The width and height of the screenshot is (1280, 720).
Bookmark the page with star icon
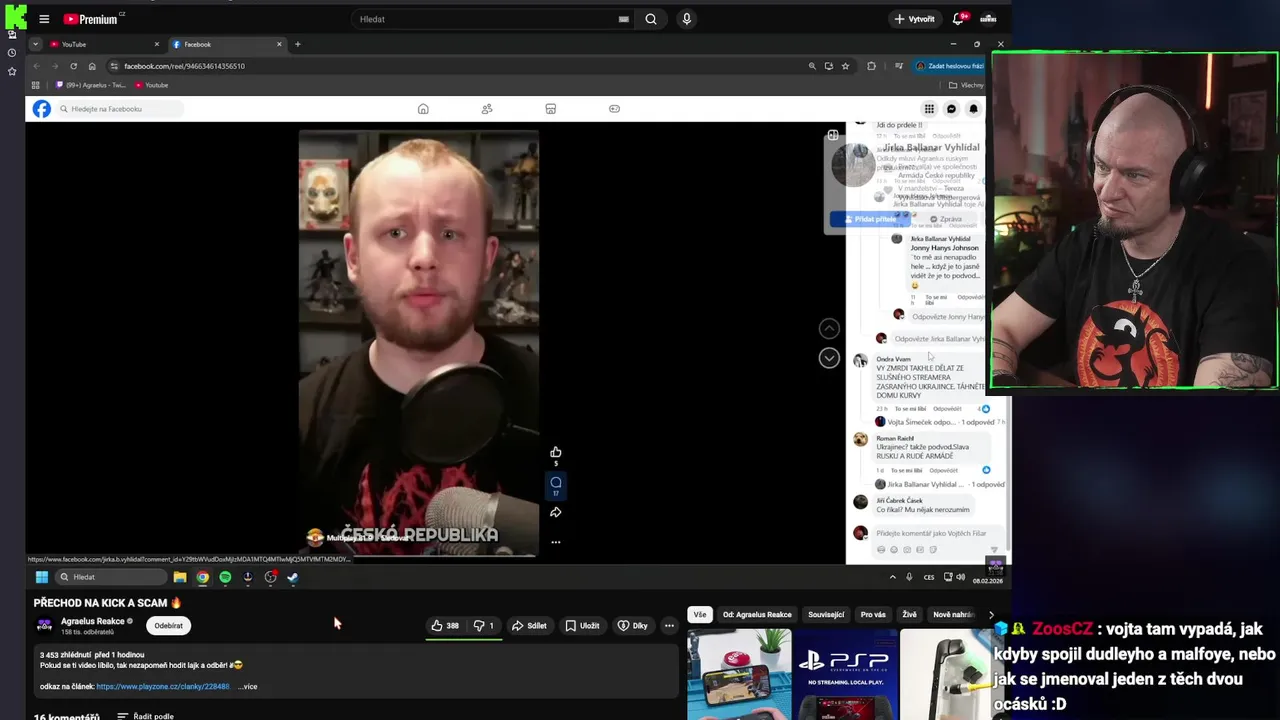845,66
